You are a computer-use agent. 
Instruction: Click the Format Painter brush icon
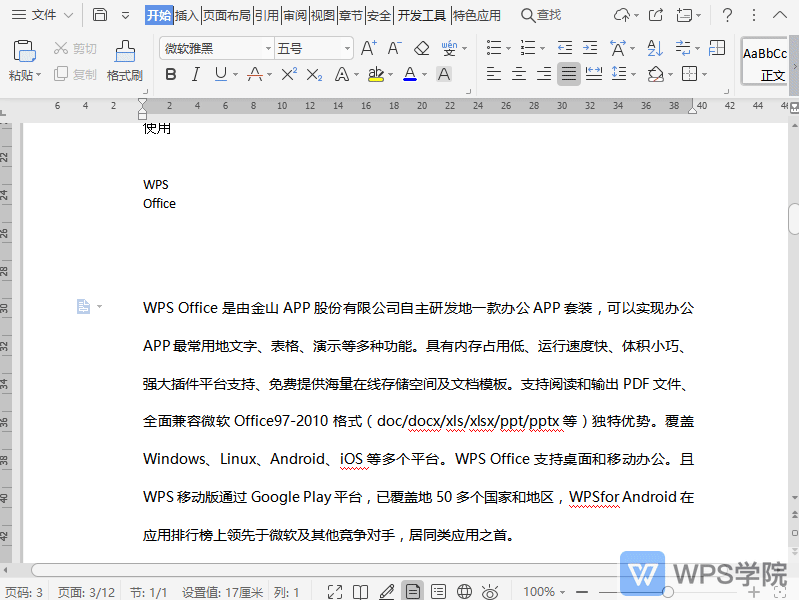125,51
